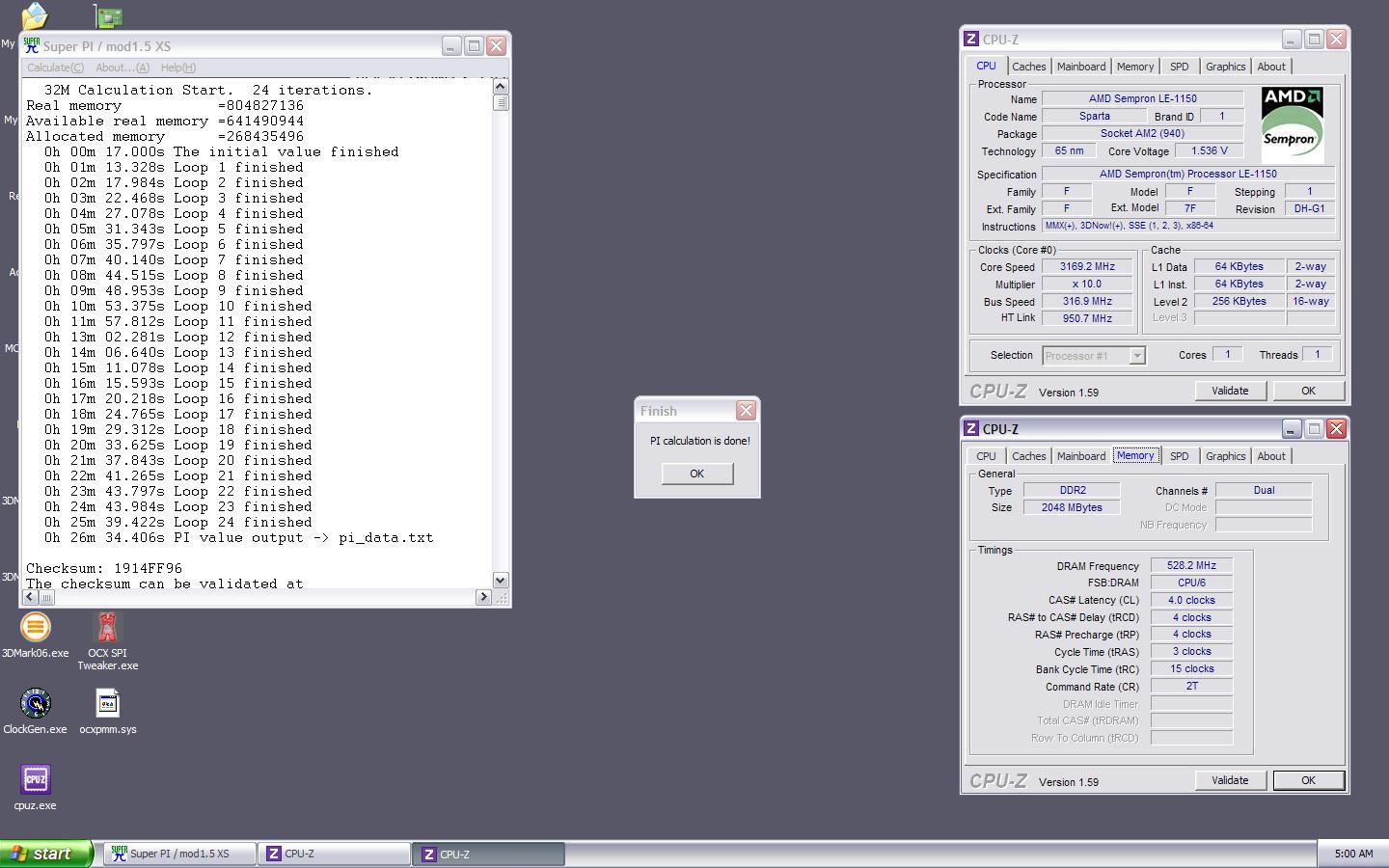
Task: Open Calculate menu in Super PI
Action: (x=55, y=68)
